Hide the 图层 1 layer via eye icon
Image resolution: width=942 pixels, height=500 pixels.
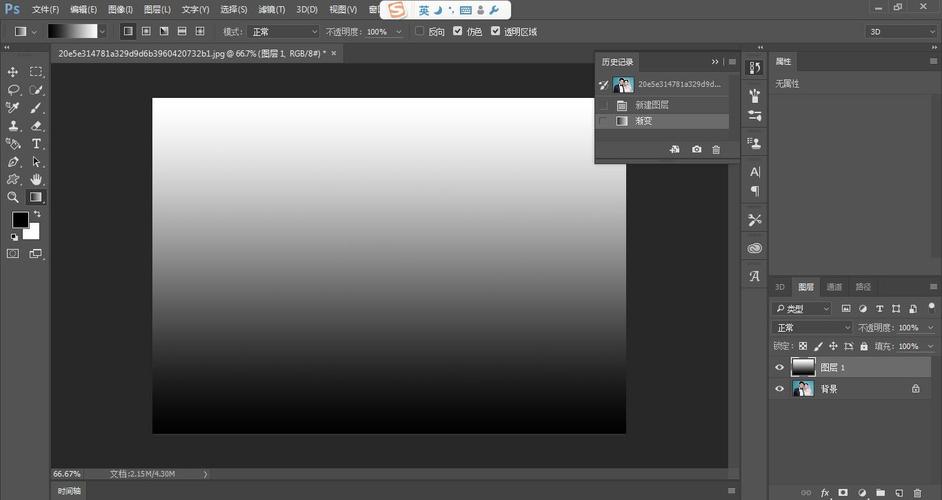tap(780, 368)
